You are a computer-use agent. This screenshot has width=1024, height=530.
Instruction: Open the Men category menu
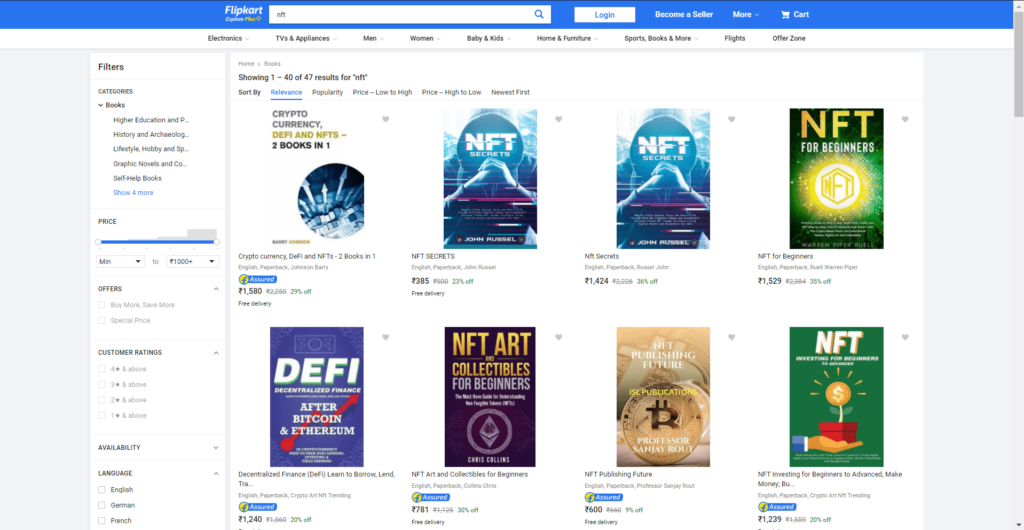(x=374, y=39)
